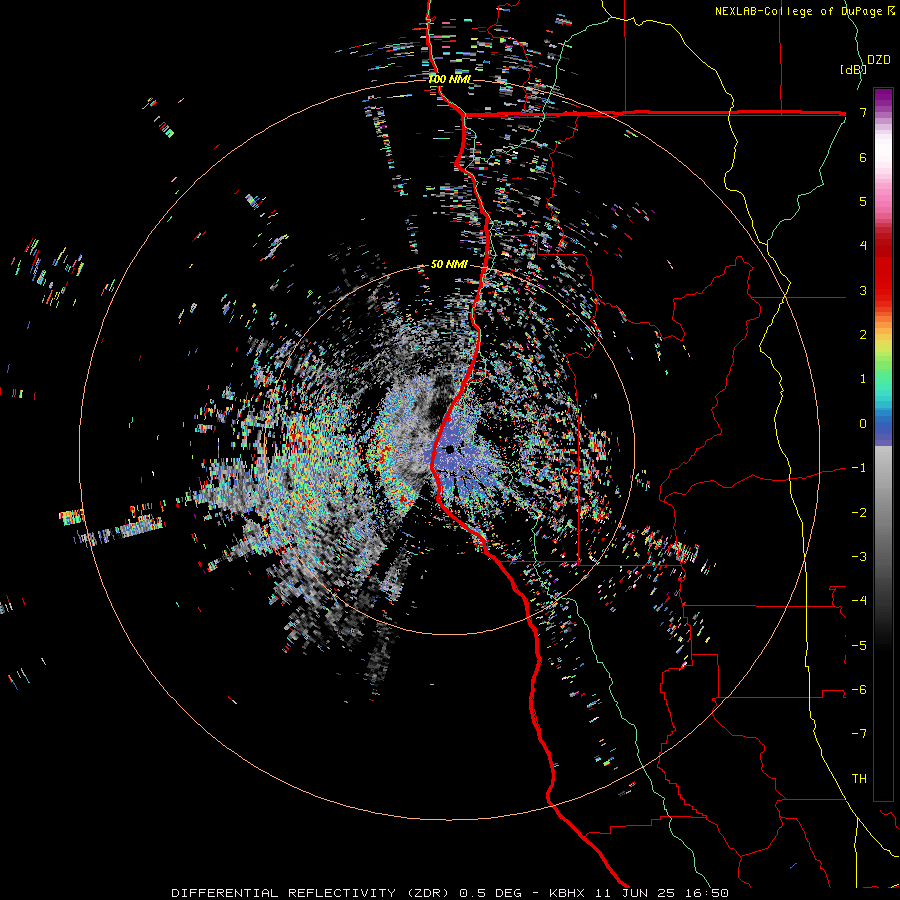
Task: Click the blue band near 0 dB
Action: coord(883,428)
